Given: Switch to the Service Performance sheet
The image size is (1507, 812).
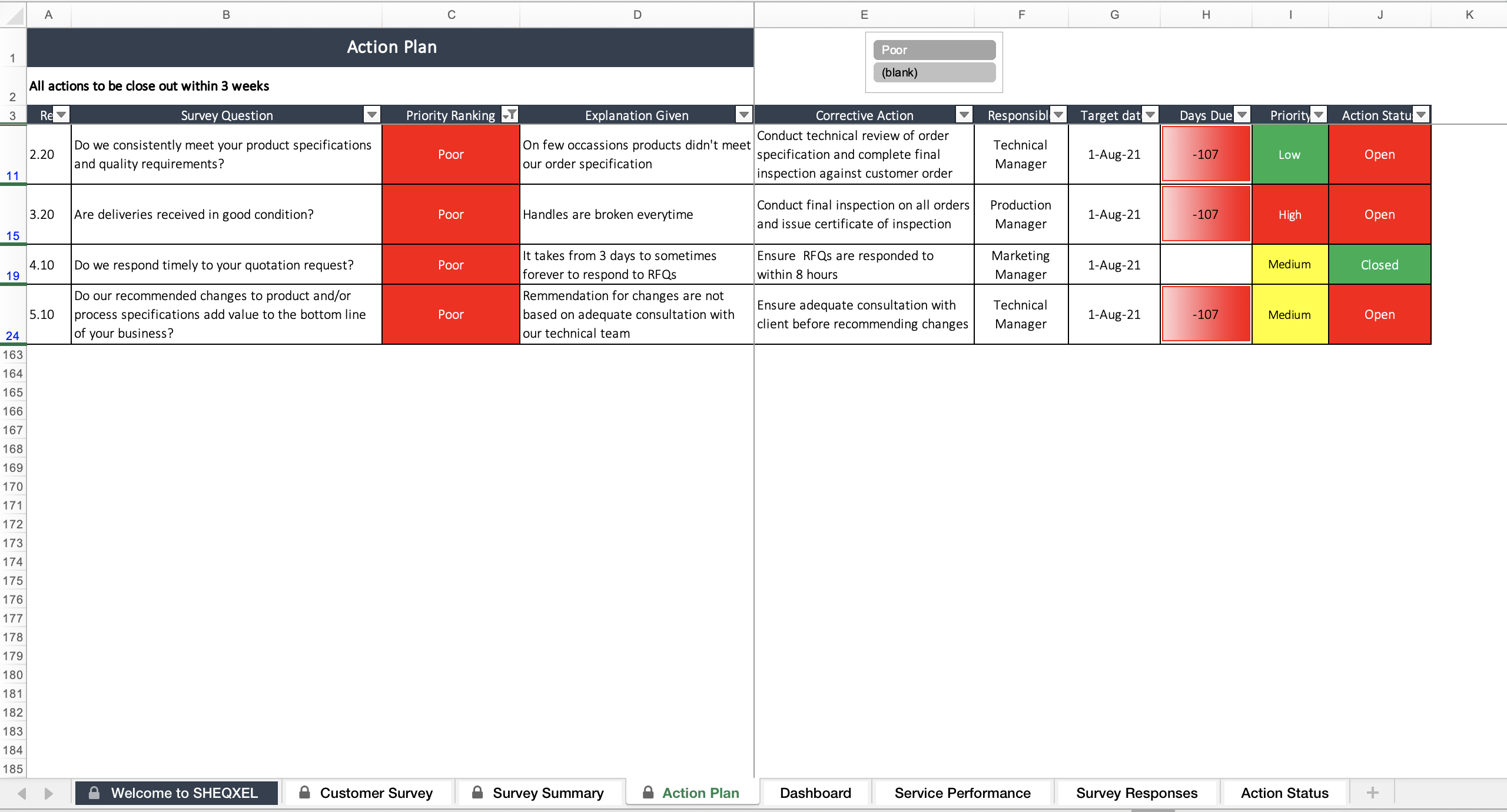Looking at the screenshot, I should point(962,793).
